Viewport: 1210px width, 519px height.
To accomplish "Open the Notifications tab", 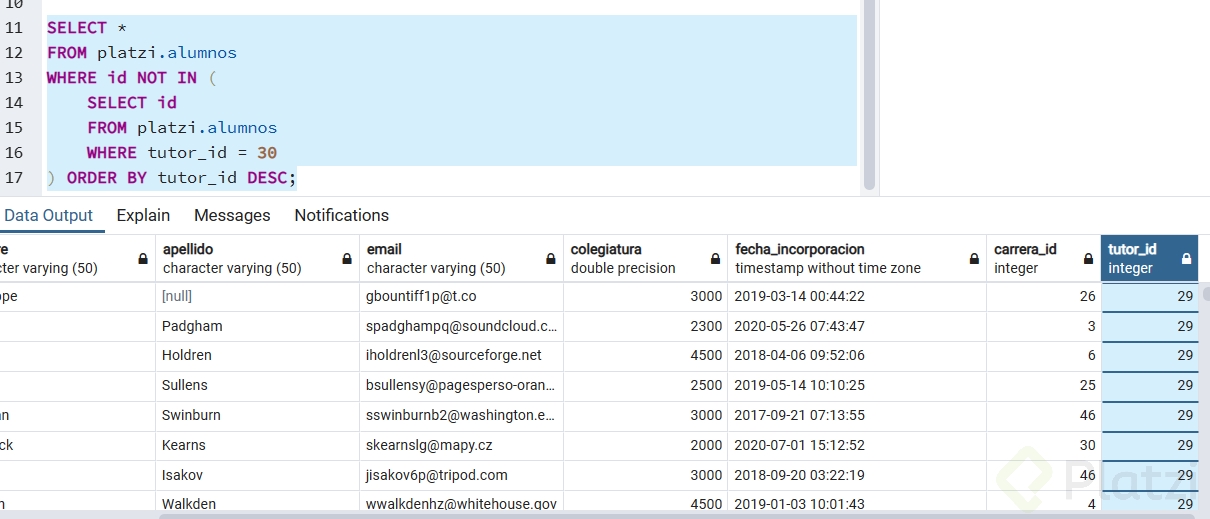I will pos(341,215).
